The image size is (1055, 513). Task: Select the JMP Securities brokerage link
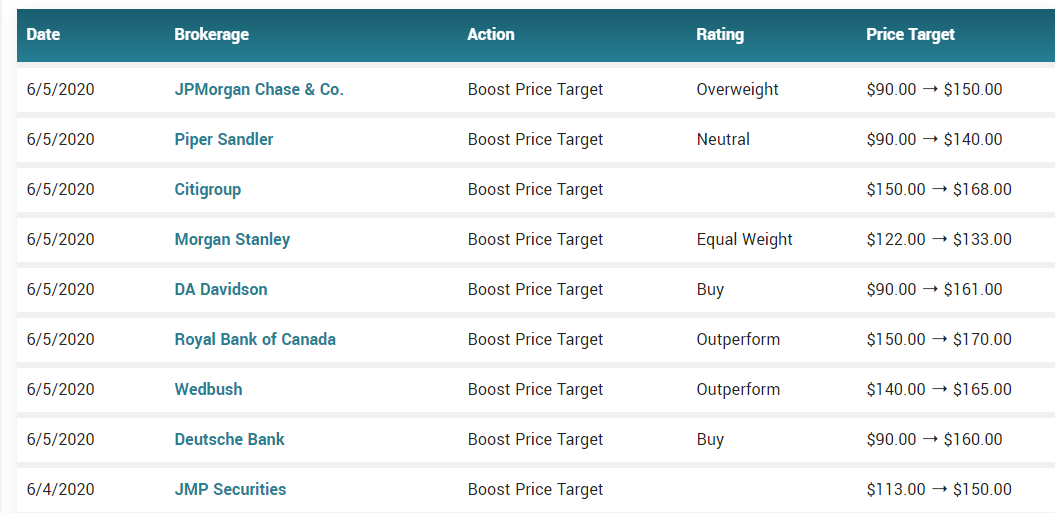tap(230, 489)
